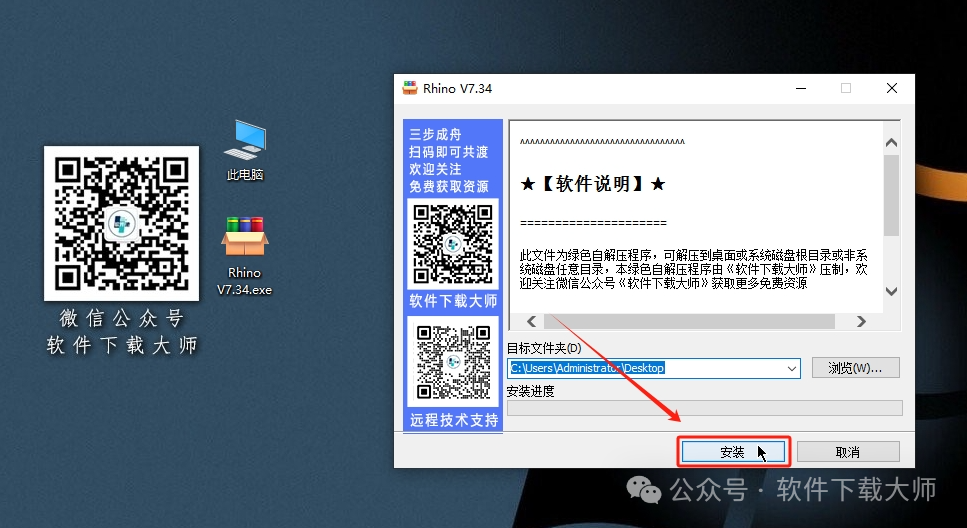Click the horizontal scroll right arrow

click(x=862, y=321)
